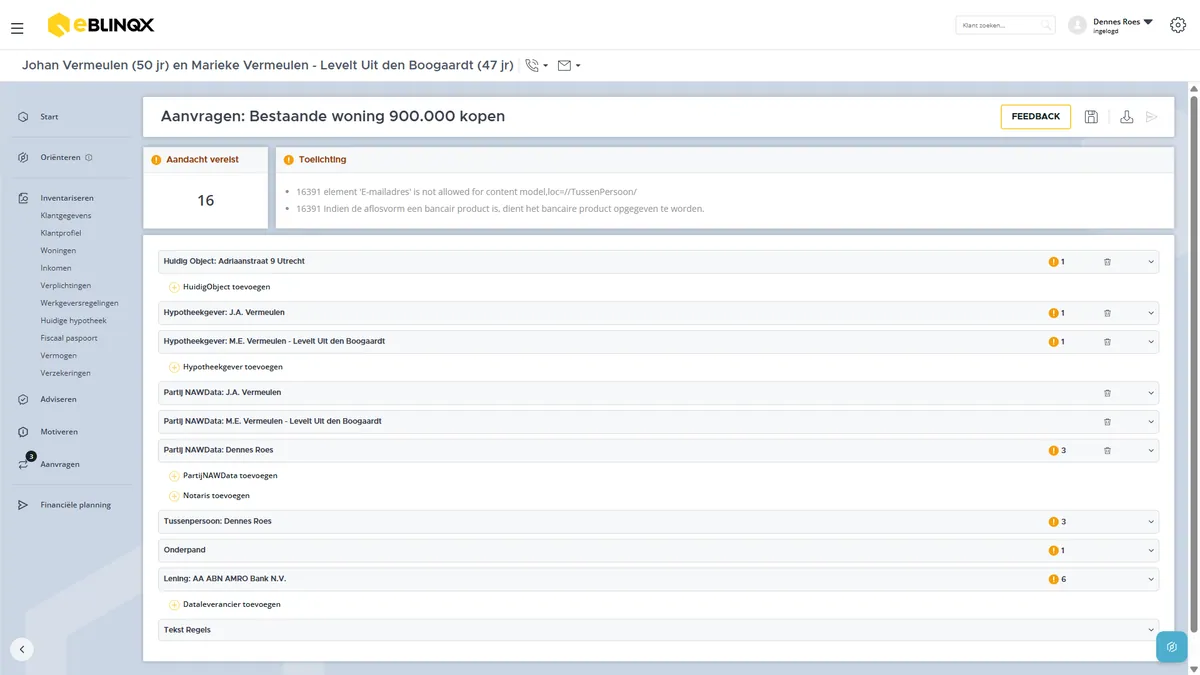Viewport: 1200px width, 675px height.
Task: Expand the Tekst Regels section
Action: tap(1151, 630)
